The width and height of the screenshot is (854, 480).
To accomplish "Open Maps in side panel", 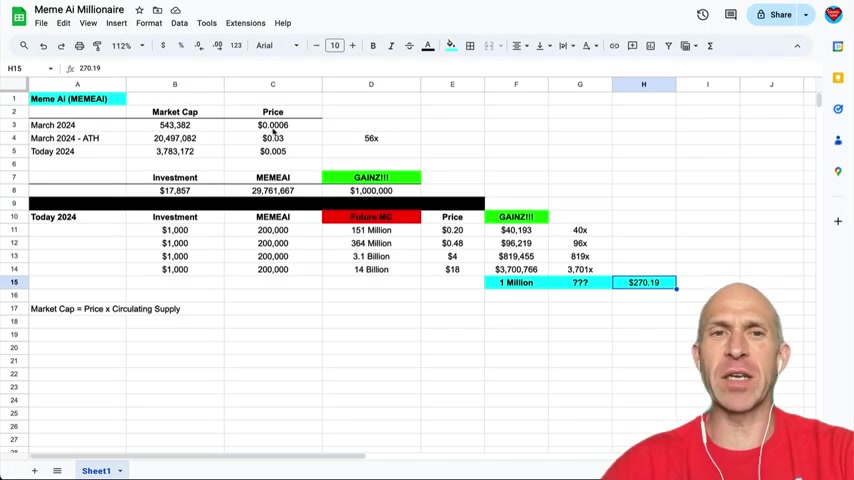I will [838, 172].
